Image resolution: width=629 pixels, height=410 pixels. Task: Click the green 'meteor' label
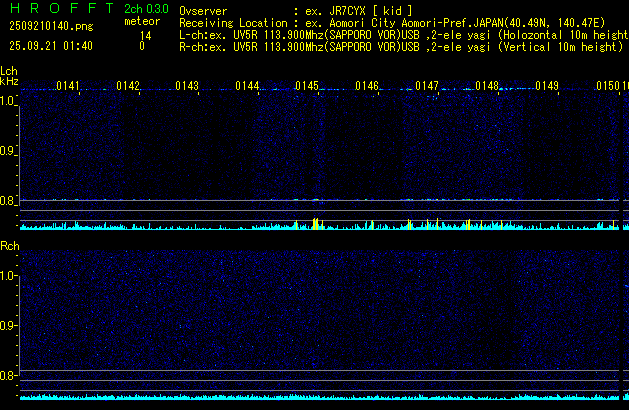(141, 21)
